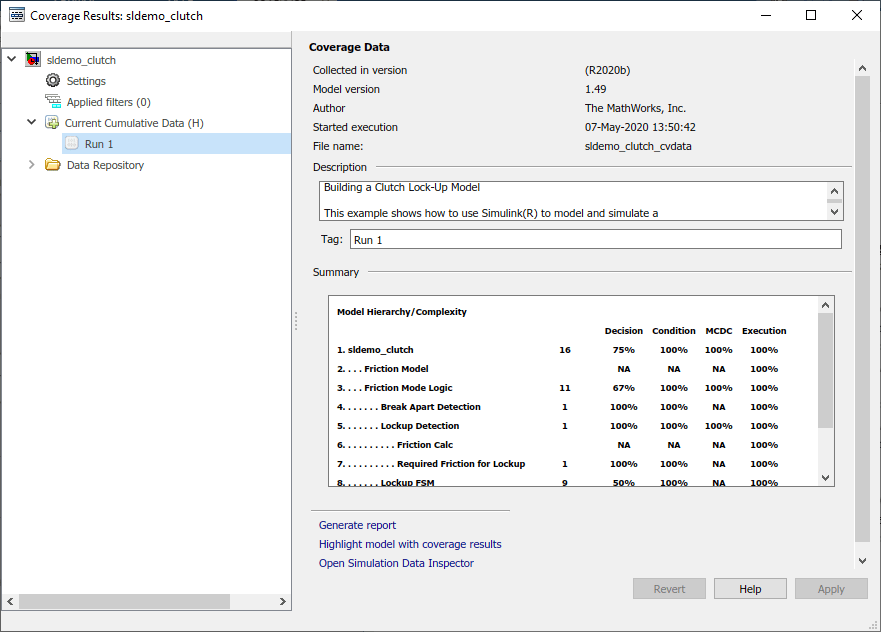Click the Run 1 document icon
881x632 pixels.
[72, 144]
